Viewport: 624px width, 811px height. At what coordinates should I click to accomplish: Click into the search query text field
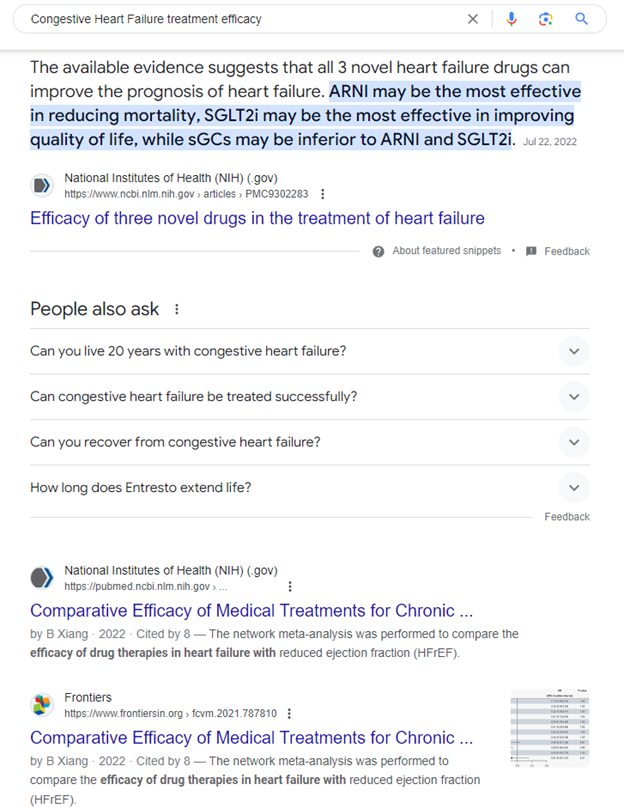(240, 19)
